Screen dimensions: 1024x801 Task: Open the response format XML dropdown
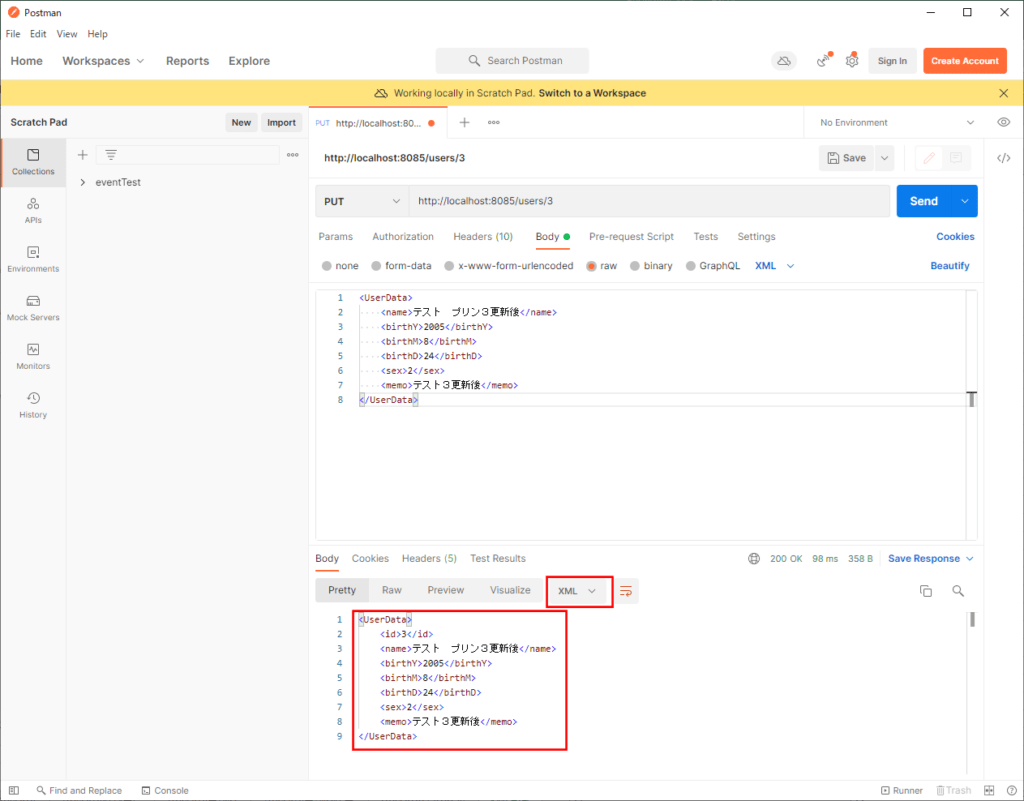pyautogui.click(x=579, y=591)
